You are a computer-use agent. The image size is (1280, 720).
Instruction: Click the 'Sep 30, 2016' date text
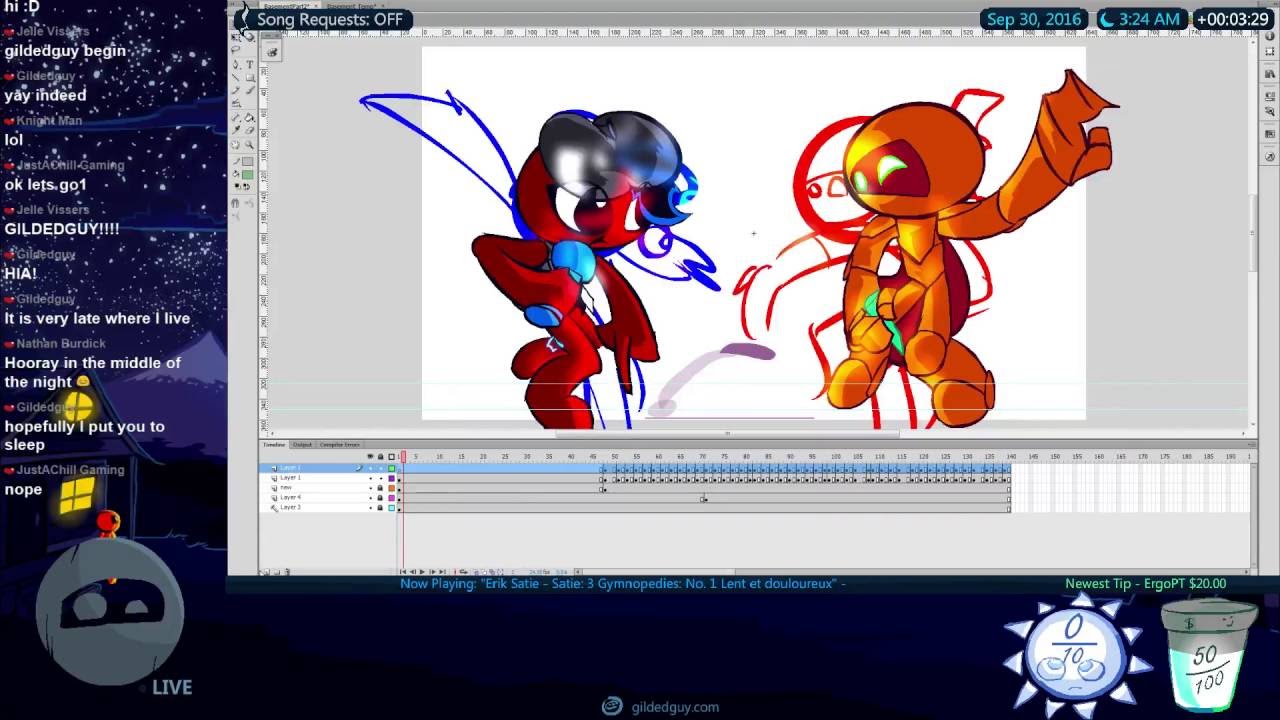(x=1034, y=19)
